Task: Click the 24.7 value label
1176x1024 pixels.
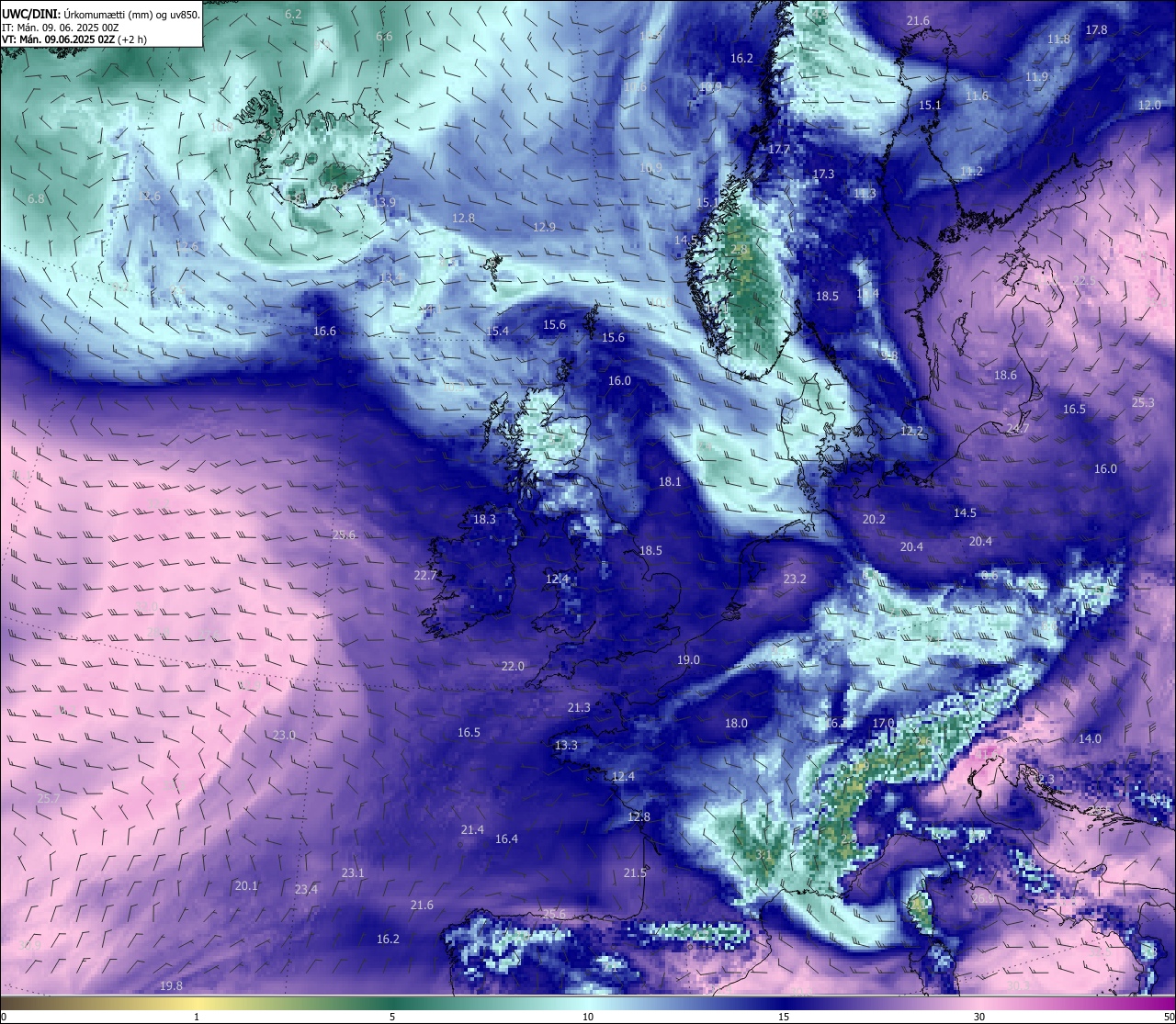Action: coord(1017,428)
